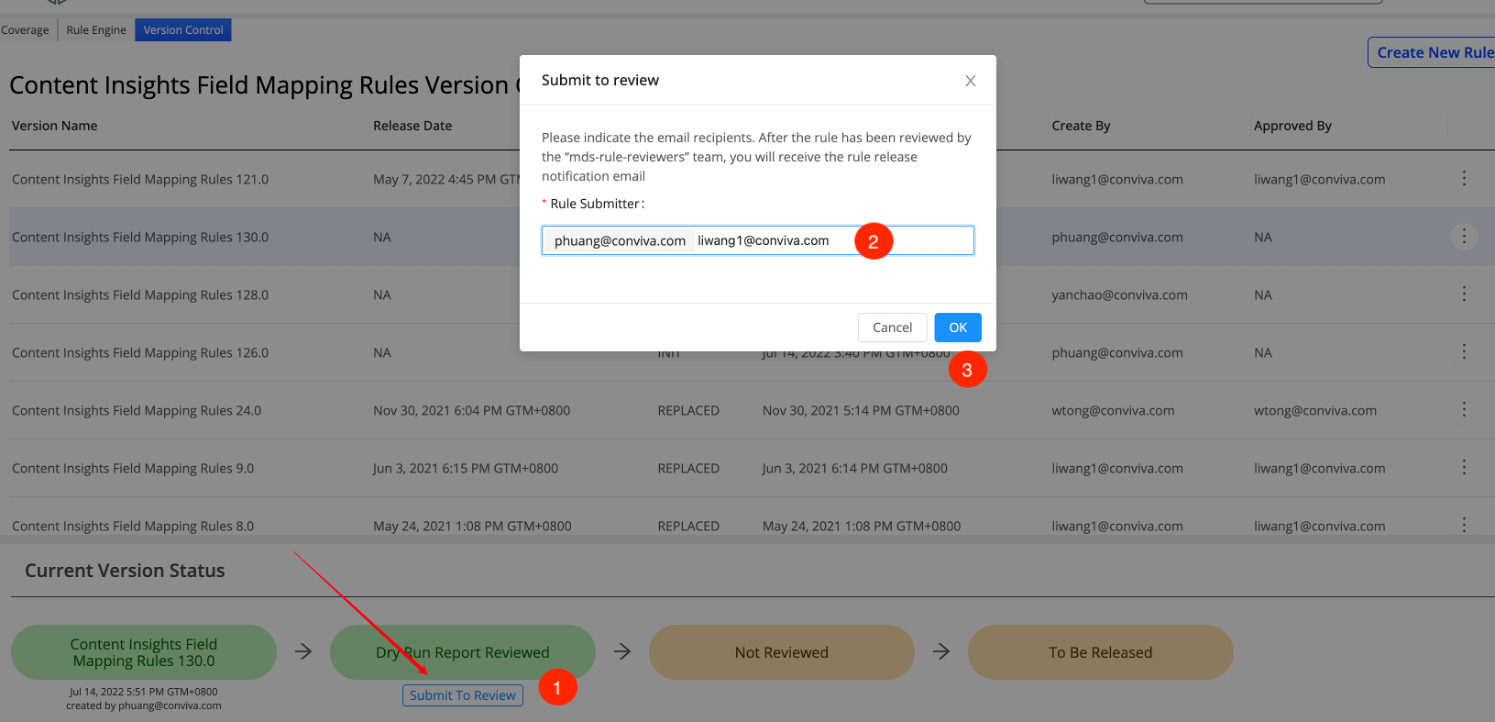Click Create By 'liwang1@conviva.com' in Rules 9.0 row
Image resolution: width=1495 pixels, height=722 pixels.
tap(1118, 469)
